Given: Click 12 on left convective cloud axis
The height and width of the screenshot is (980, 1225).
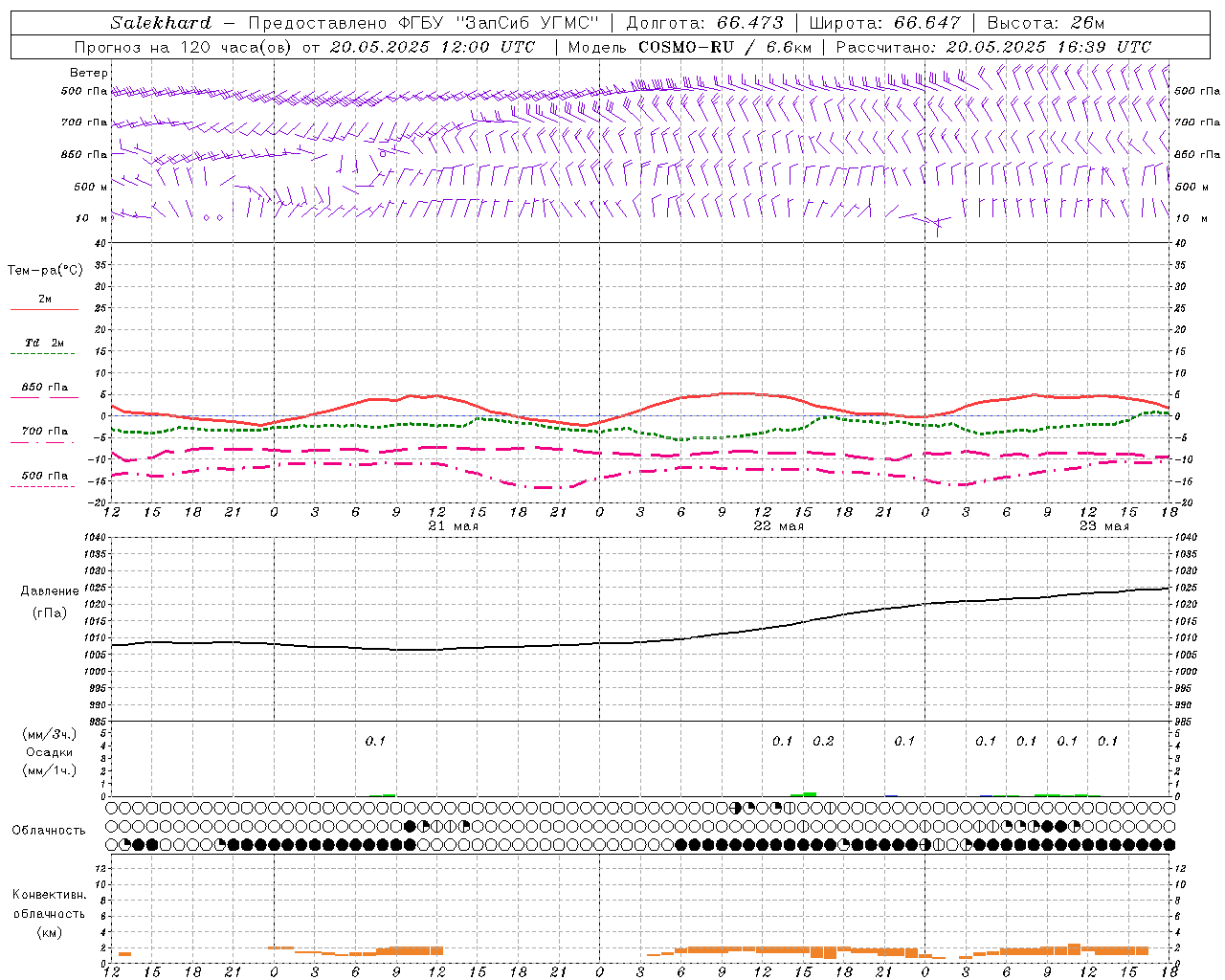Looking at the screenshot, I should click(x=100, y=868).
